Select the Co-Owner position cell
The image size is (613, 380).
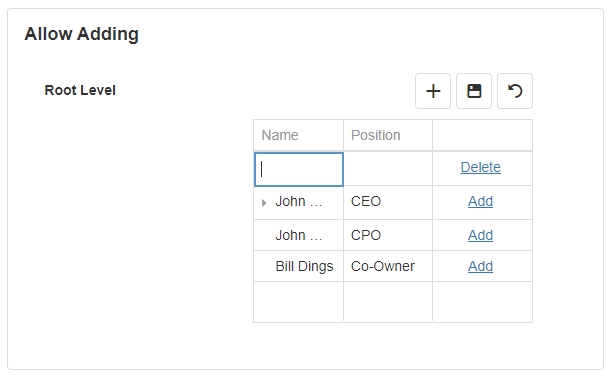click(x=388, y=266)
